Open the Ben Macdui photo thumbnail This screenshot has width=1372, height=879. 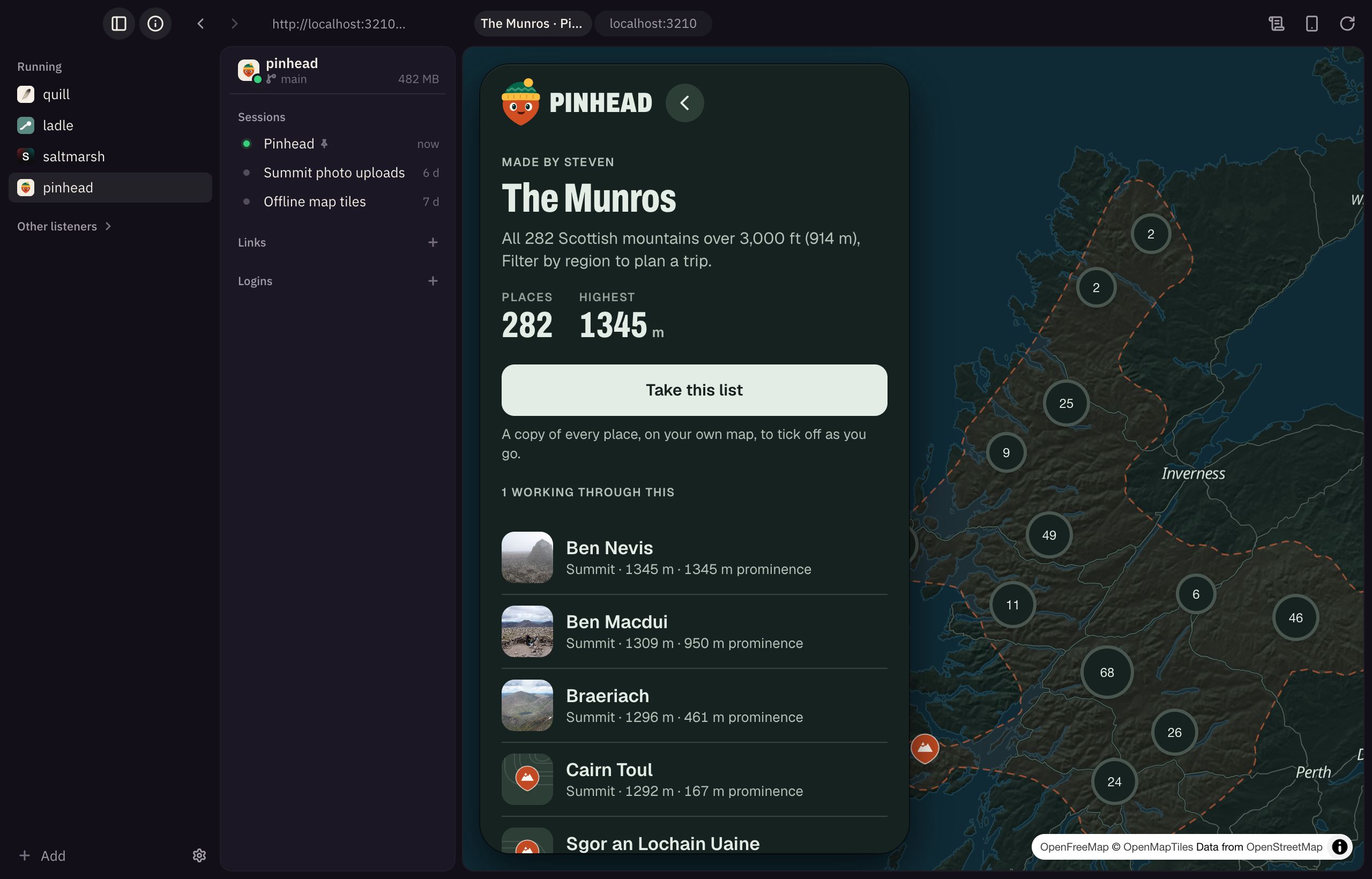(x=527, y=631)
